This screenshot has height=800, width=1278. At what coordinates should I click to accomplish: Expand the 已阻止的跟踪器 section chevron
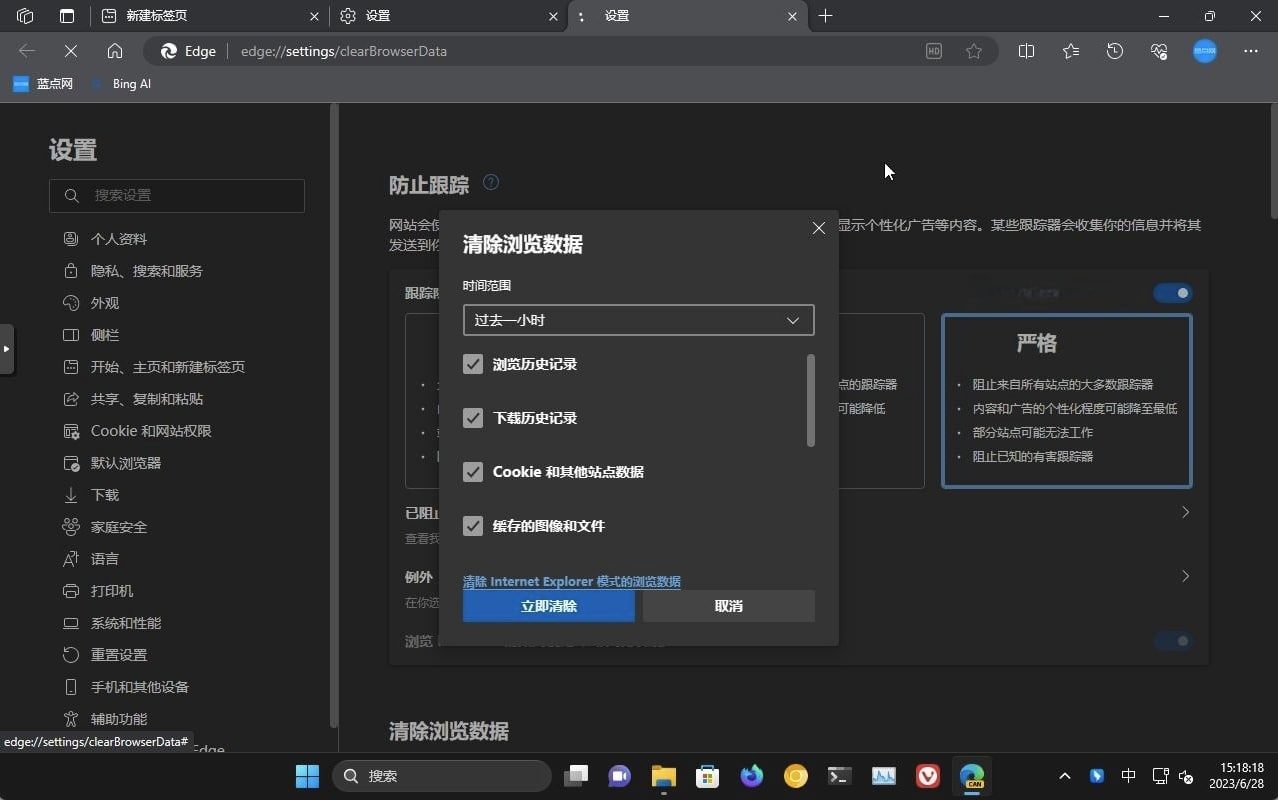[x=1184, y=512]
